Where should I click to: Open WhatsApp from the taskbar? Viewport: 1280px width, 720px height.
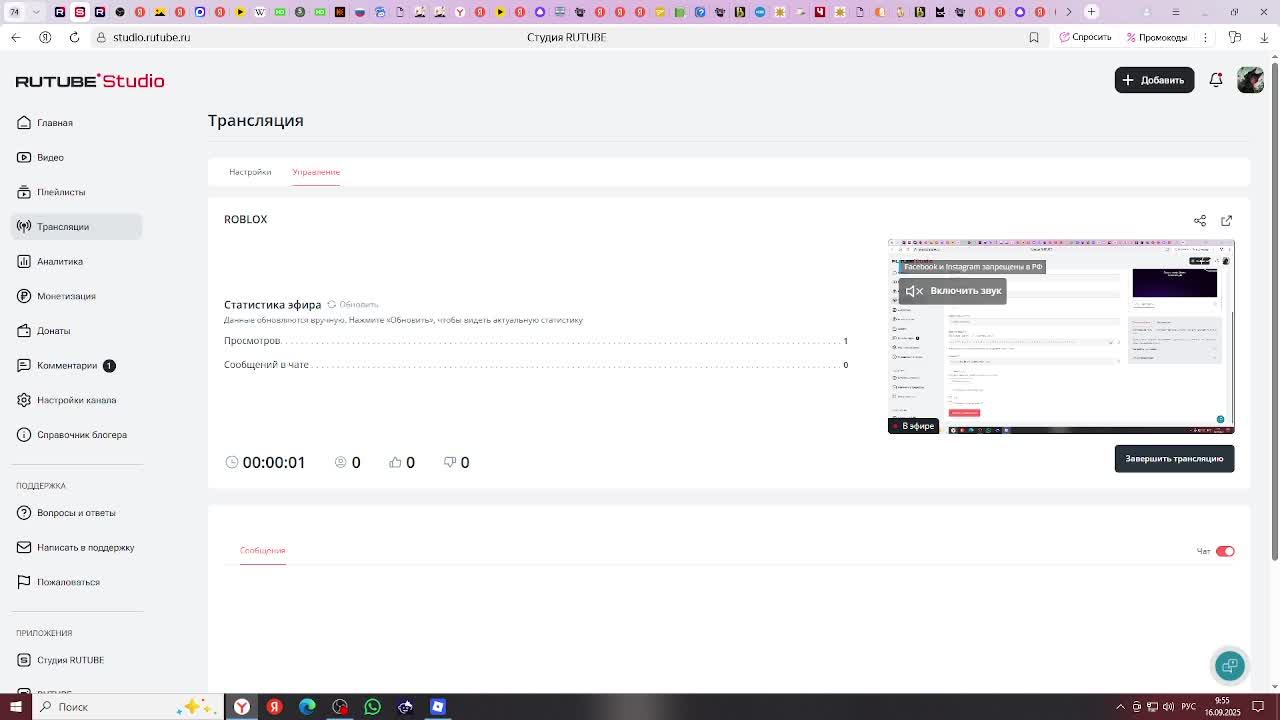pyautogui.click(x=372, y=707)
